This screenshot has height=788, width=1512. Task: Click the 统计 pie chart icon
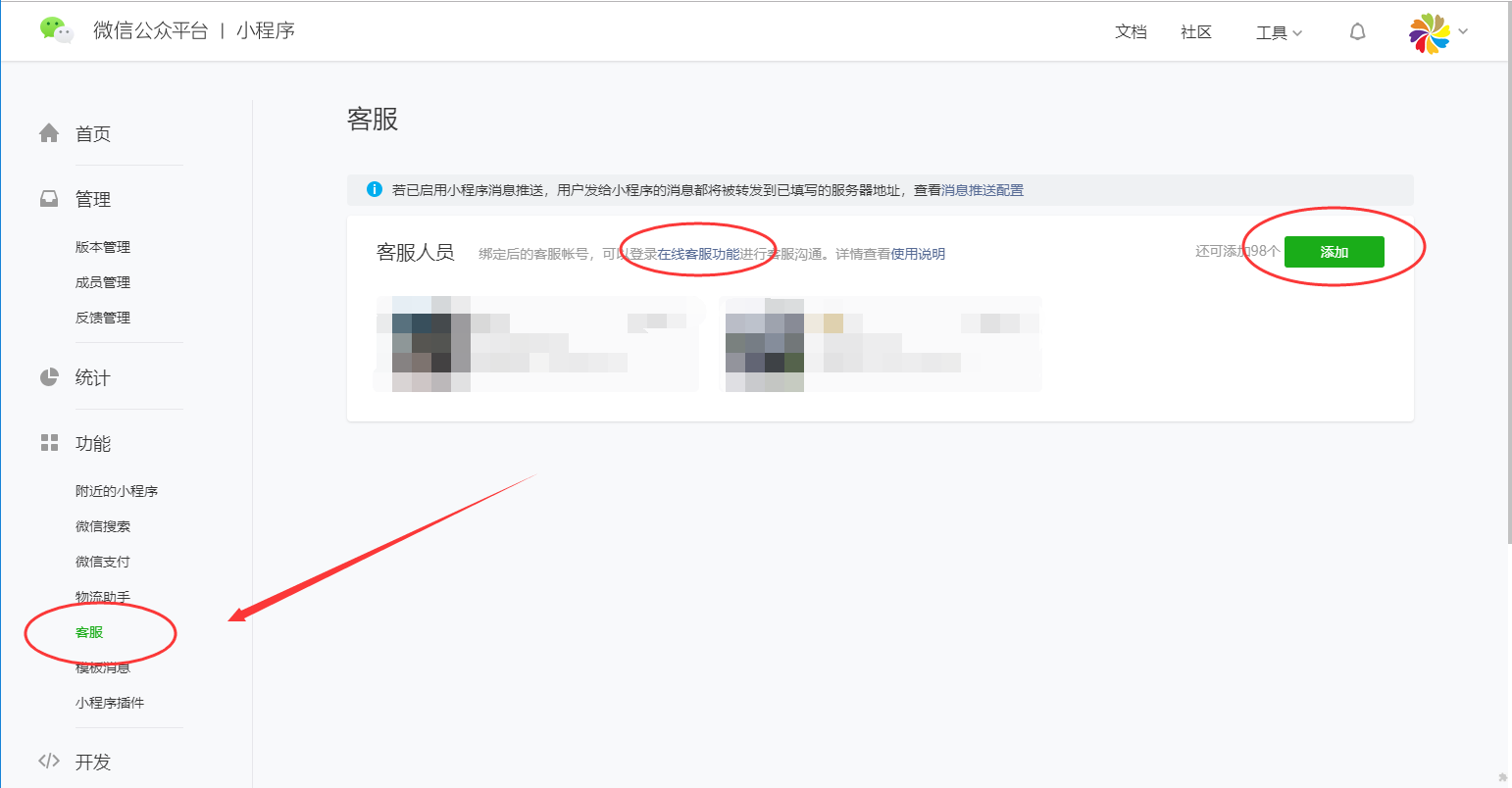coord(49,377)
